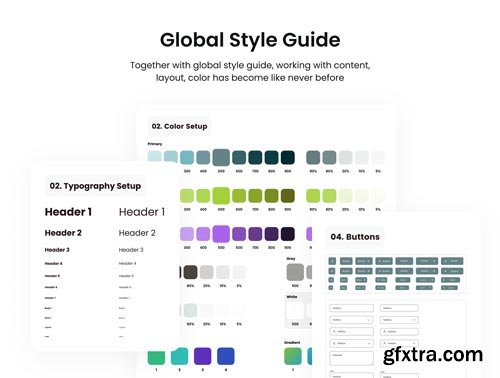Click the Primary 20% tint swatch
Image resolution: width=500 pixels, height=378 pixels.
(346, 157)
